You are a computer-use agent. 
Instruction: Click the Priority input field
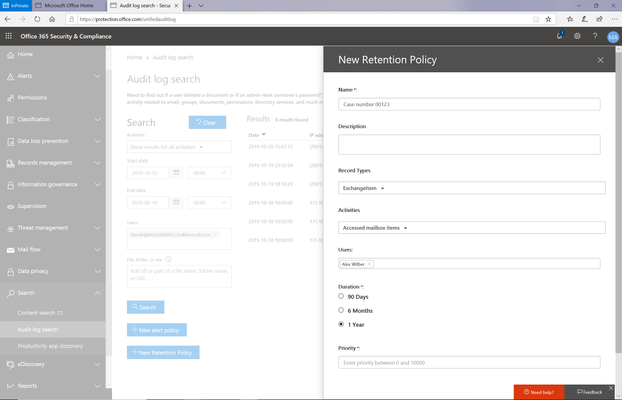(469, 362)
